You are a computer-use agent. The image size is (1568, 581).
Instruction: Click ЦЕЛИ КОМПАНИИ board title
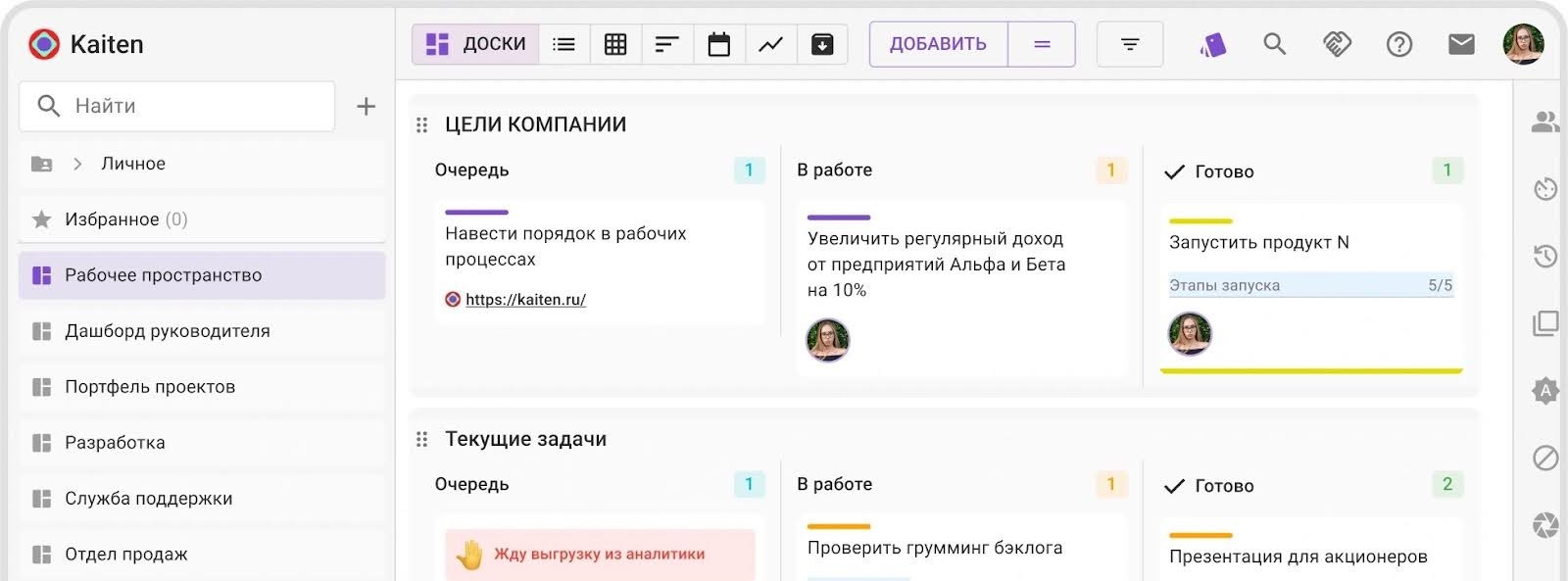point(535,124)
